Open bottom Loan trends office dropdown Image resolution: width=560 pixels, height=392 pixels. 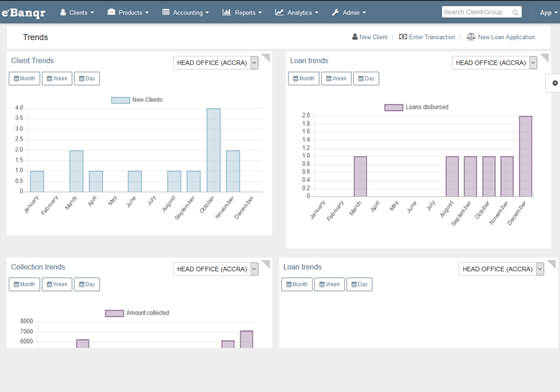[501, 269]
